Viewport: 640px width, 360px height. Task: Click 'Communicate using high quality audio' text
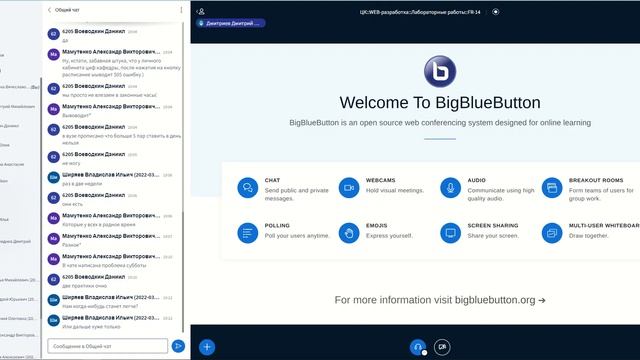(x=501, y=194)
